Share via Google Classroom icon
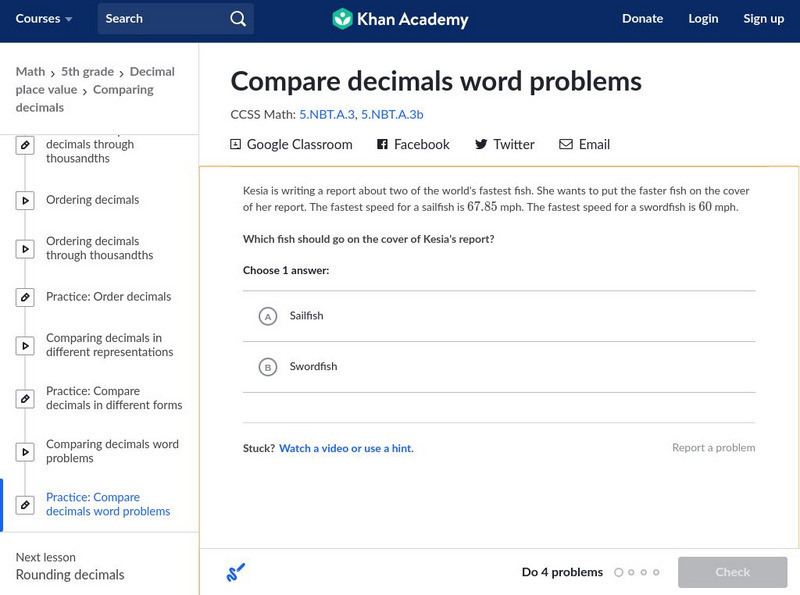Screen dimensions: 800x595 [x=236, y=144]
